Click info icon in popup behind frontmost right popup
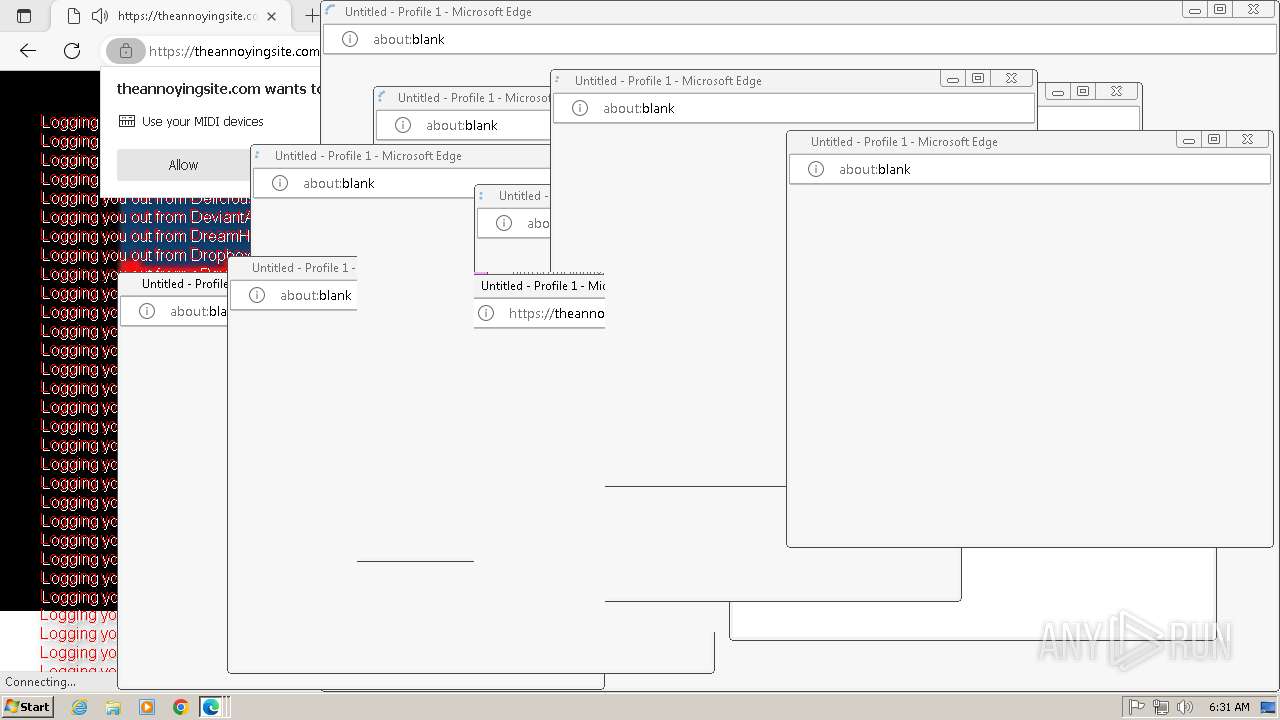This screenshot has height=720, width=1280. [x=580, y=108]
